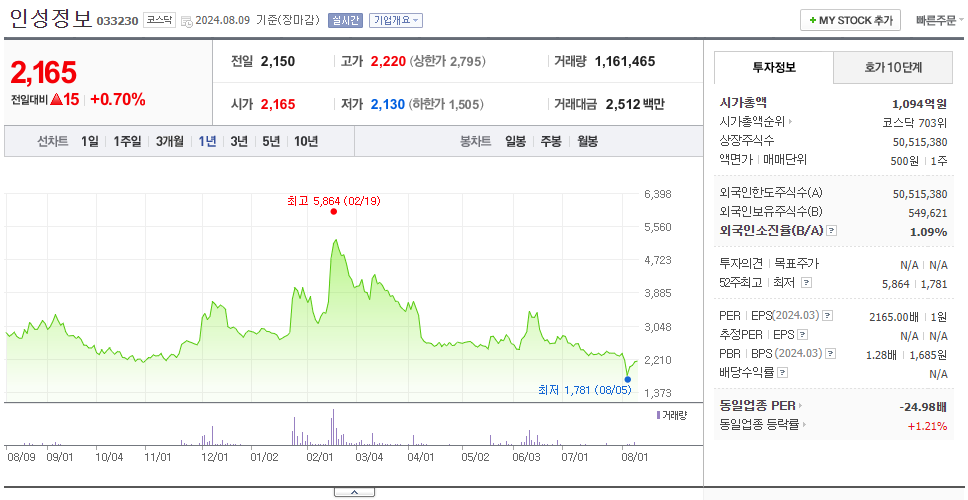Select the 10년 line chart period
Screen dimensions: 968x500
(306, 141)
